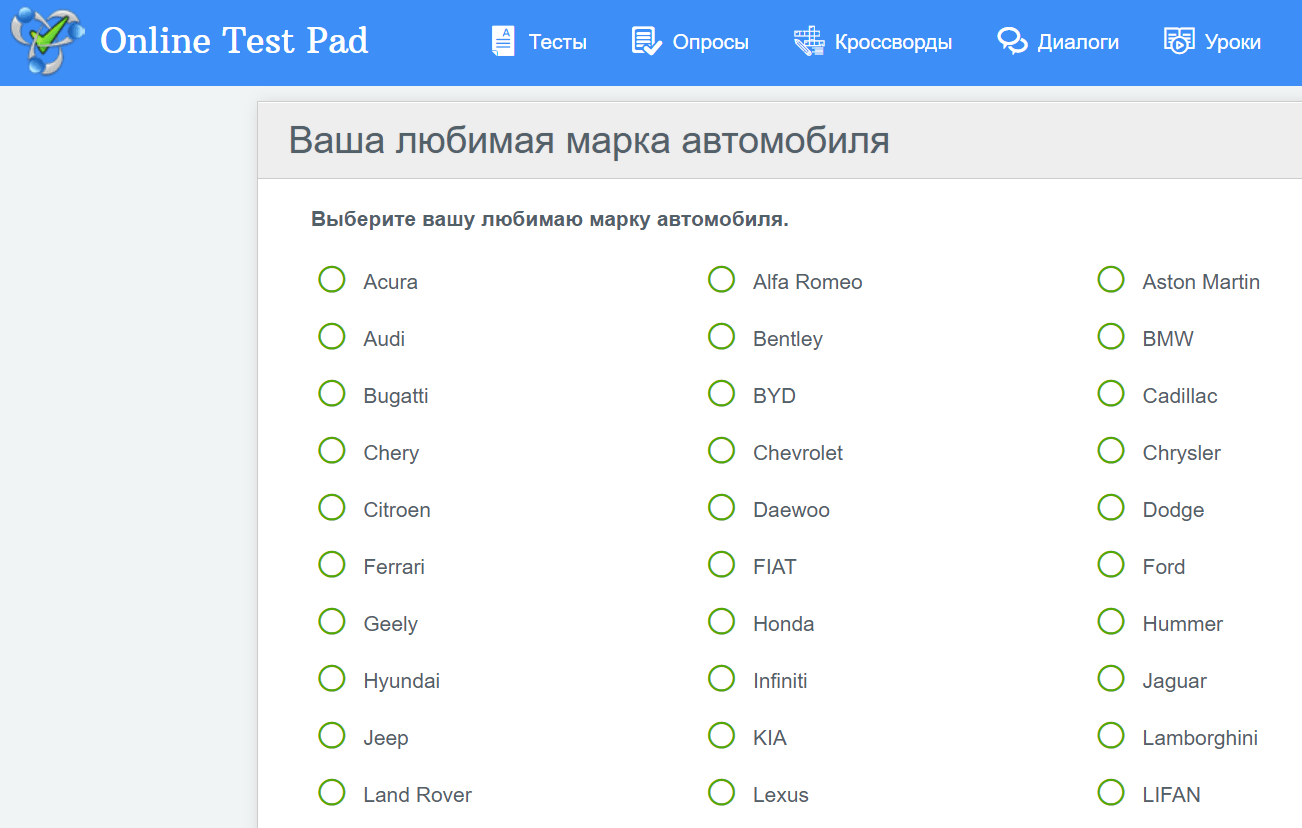This screenshot has height=828, width=1302.
Task: Select the Audi radio button
Action: [x=331, y=336]
